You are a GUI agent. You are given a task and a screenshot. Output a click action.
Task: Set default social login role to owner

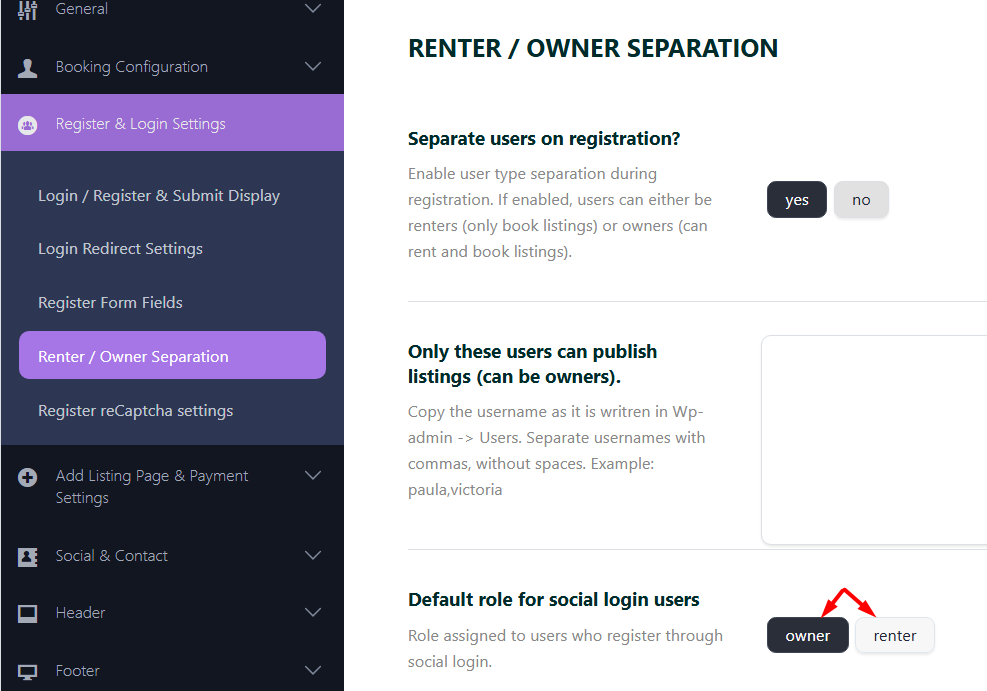(x=807, y=636)
